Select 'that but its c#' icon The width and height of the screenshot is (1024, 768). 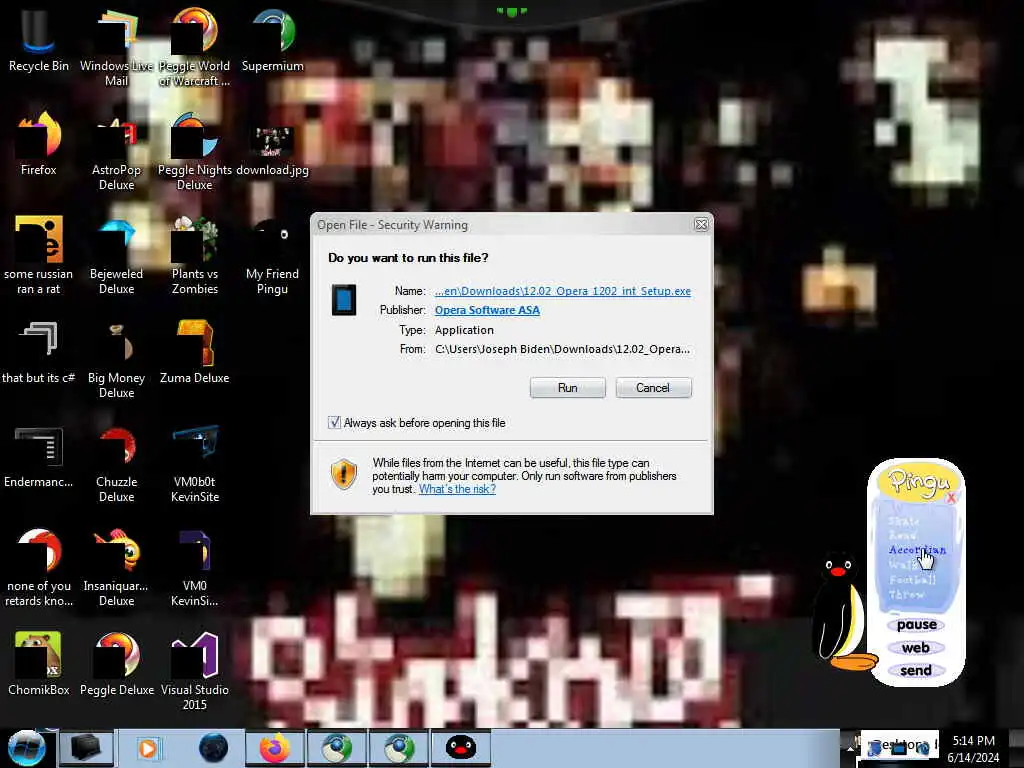38,351
